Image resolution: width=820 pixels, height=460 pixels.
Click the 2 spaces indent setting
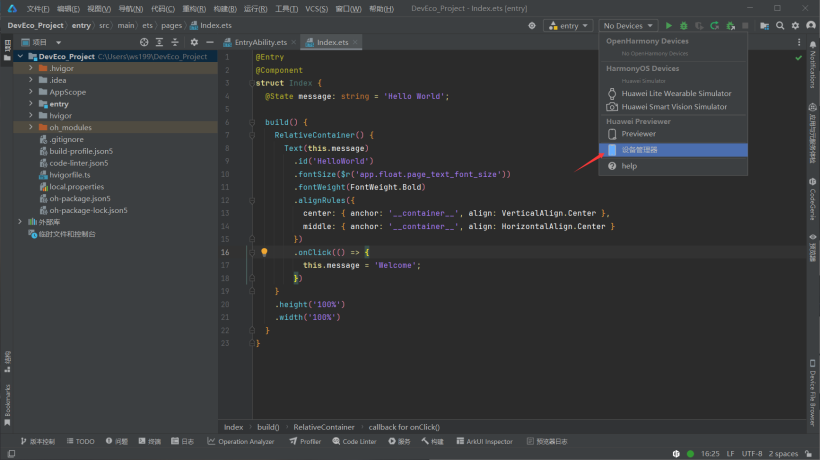(x=783, y=454)
